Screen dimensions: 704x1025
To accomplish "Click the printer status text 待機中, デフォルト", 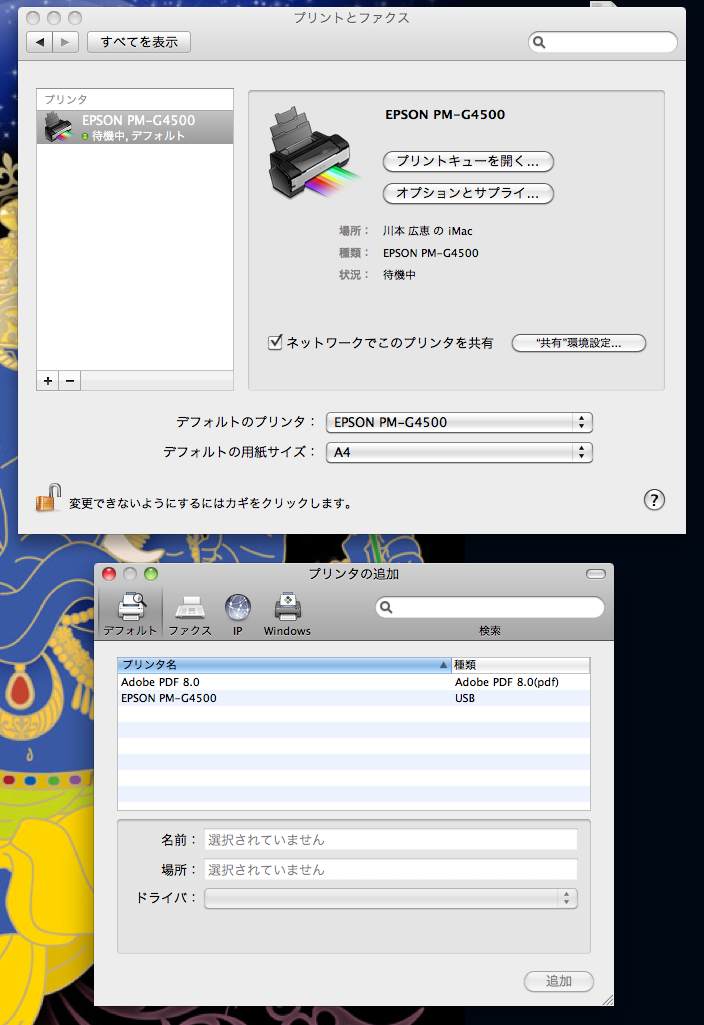I will click(x=138, y=136).
